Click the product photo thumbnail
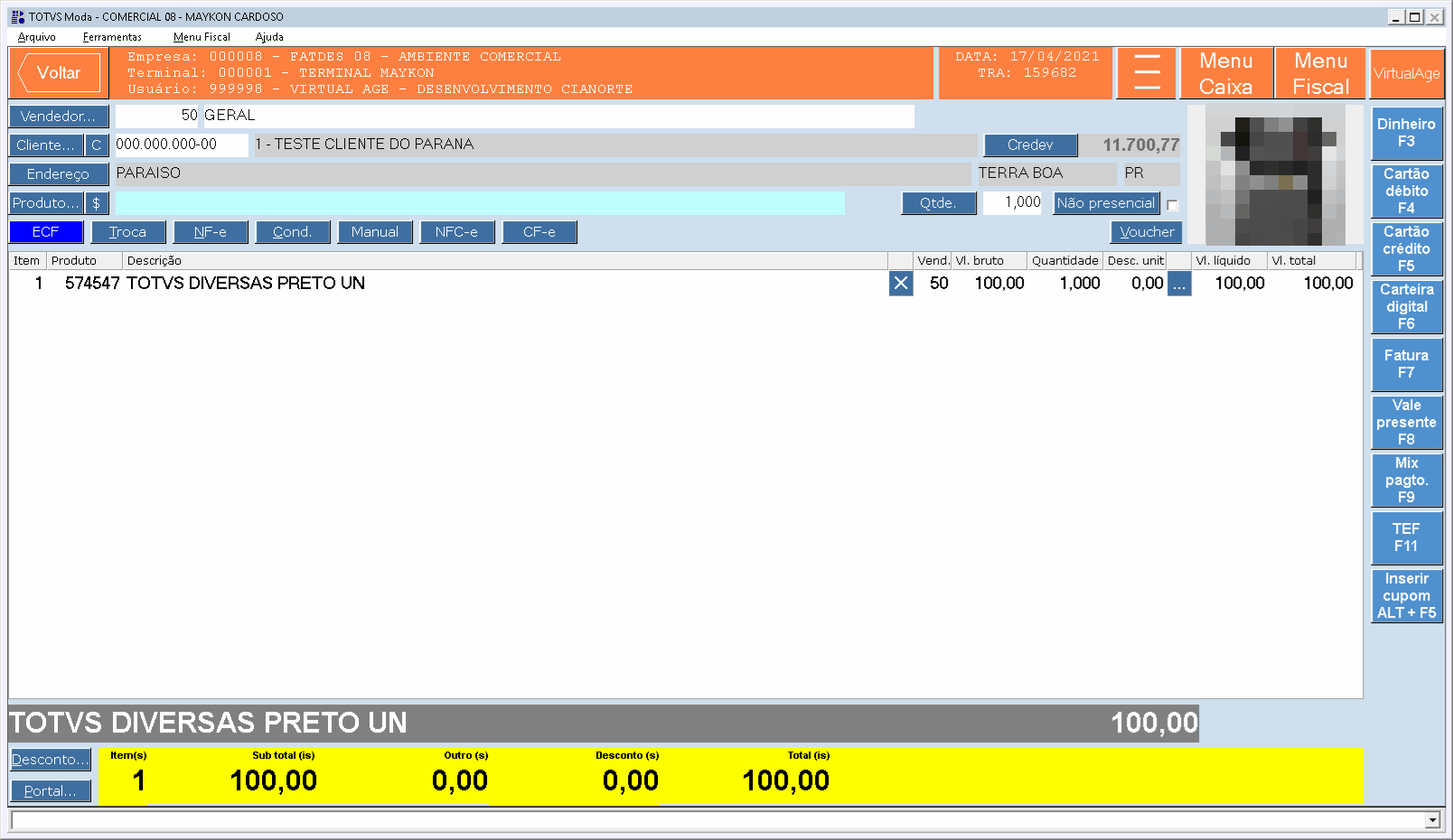Screen dimensions: 1453x840 1275,175
